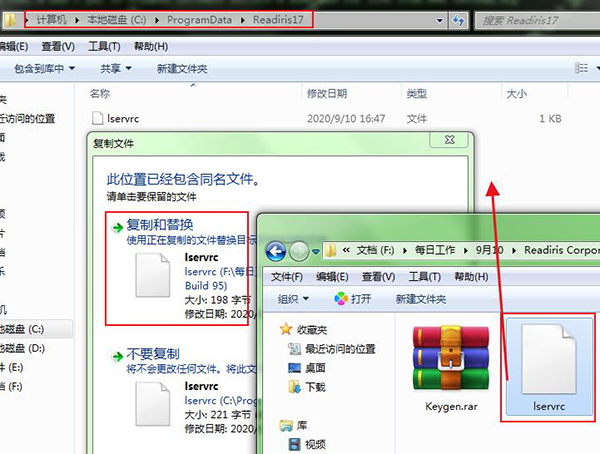Select the 每日工作 breadcrumb
Screen dimensions: 600x454
[x=435, y=250]
